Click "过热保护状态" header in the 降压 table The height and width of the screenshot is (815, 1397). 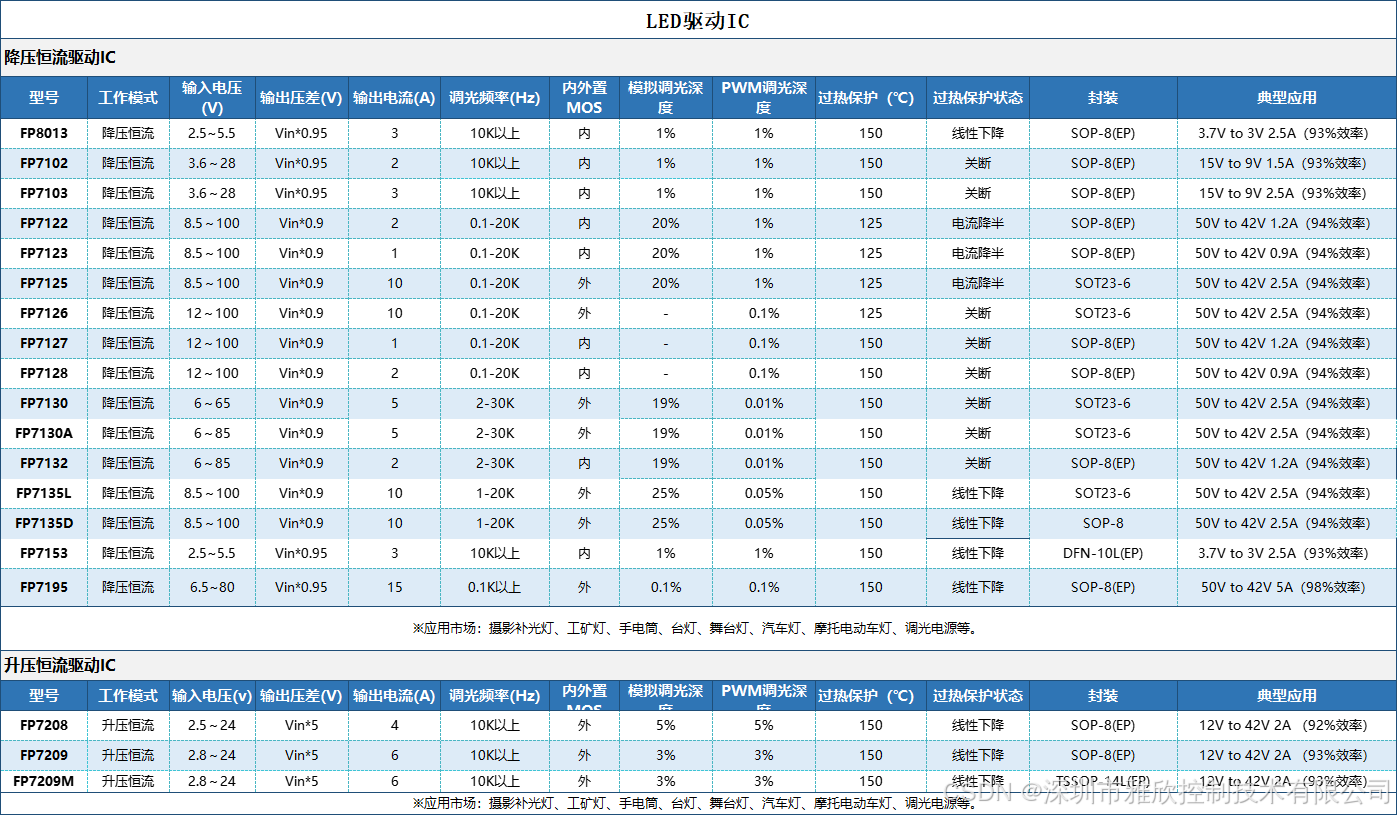978,98
